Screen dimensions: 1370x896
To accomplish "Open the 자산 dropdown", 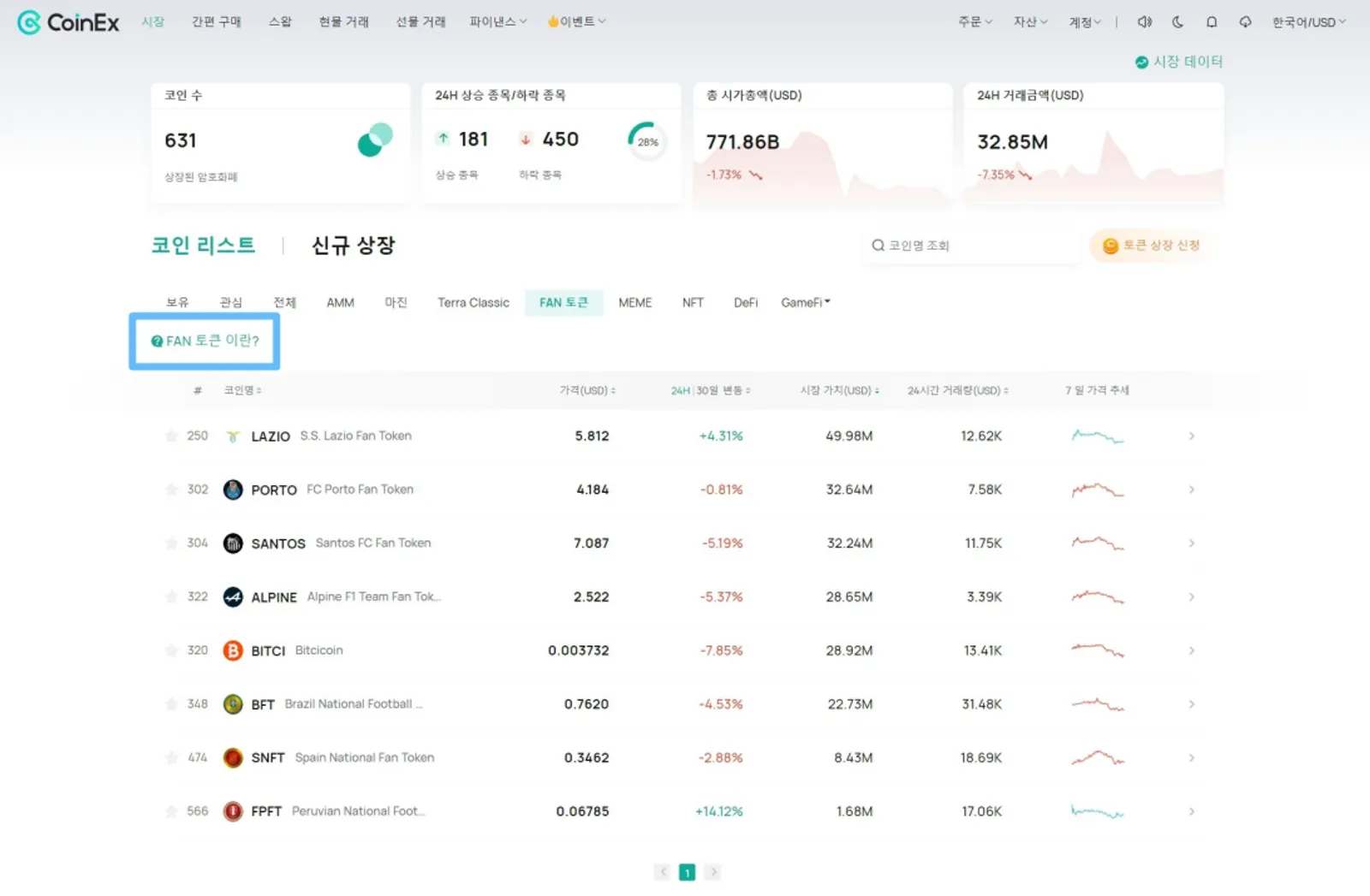I will pos(1031,22).
